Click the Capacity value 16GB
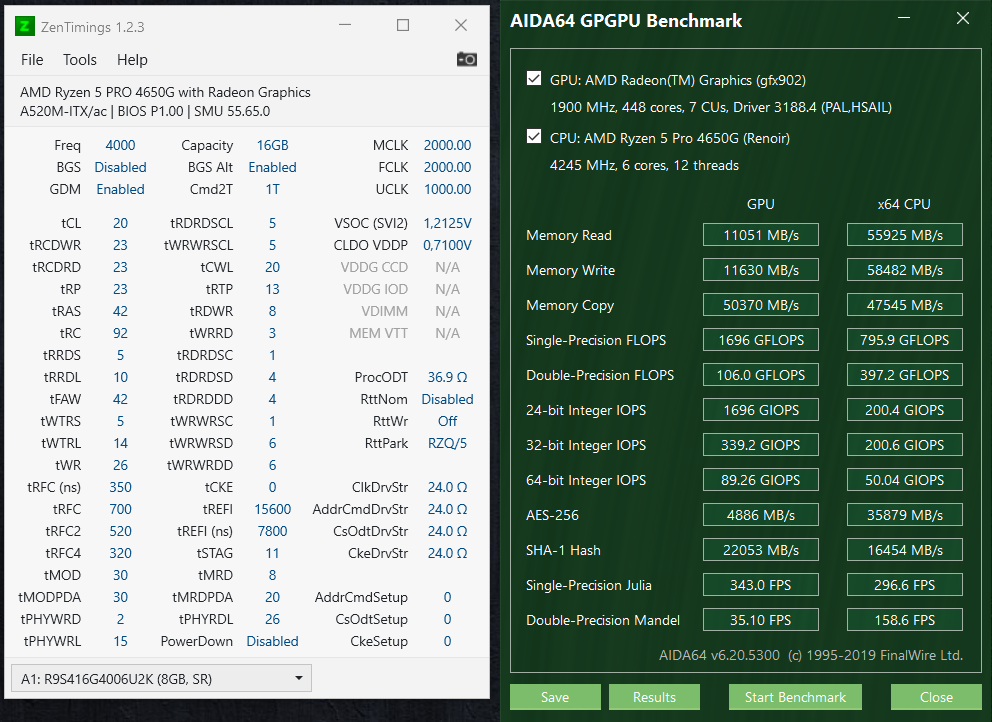The width and height of the screenshot is (992, 722). (272, 145)
